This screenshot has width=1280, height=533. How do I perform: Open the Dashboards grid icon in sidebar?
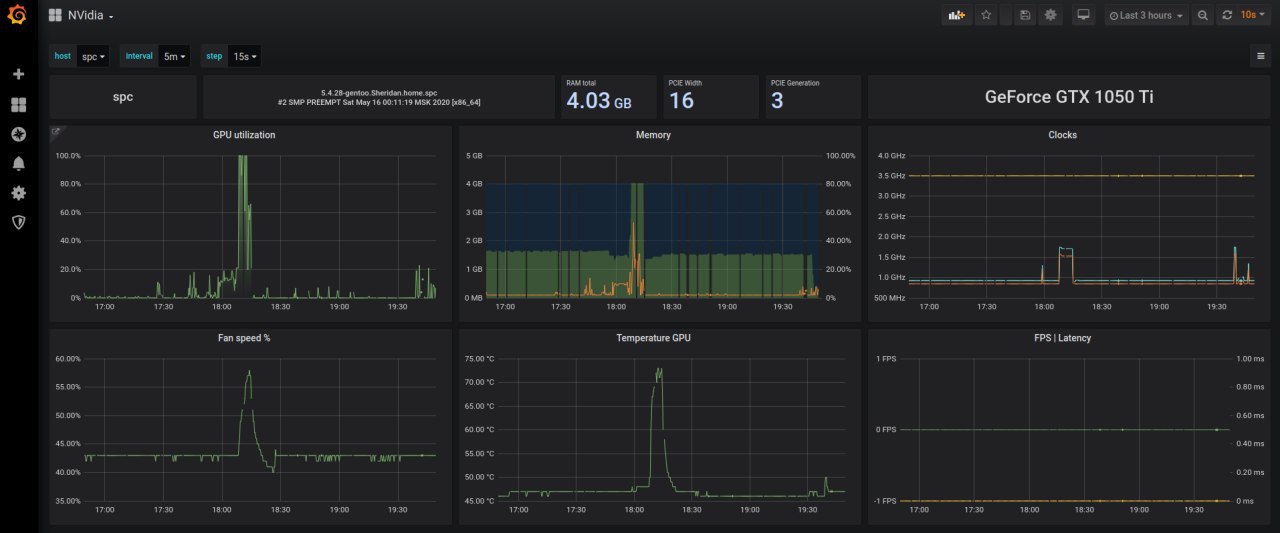pyautogui.click(x=18, y=104)
